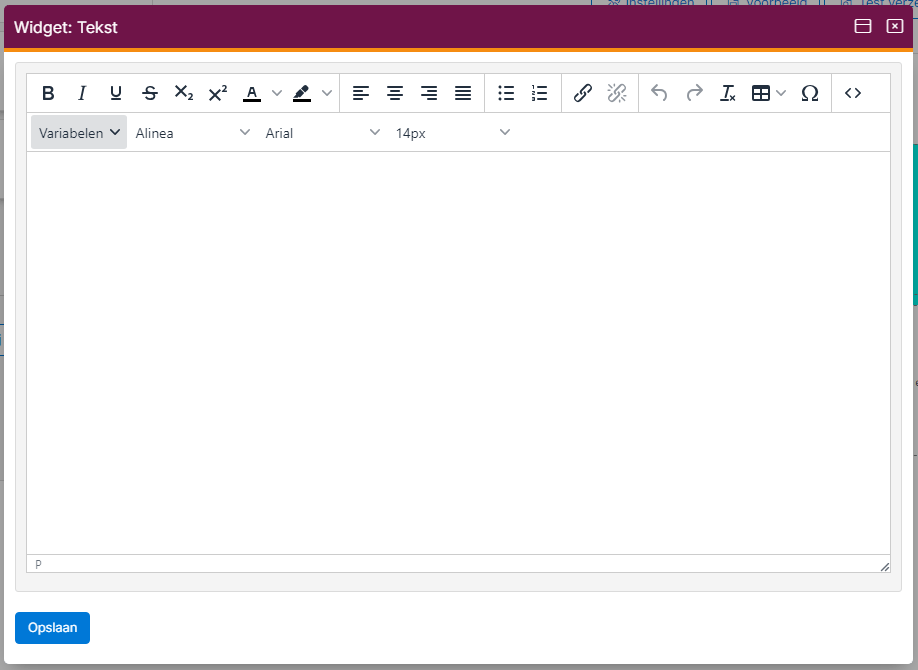Click inside the text editor area
The image size is (918, 670).
coord(458,353)
